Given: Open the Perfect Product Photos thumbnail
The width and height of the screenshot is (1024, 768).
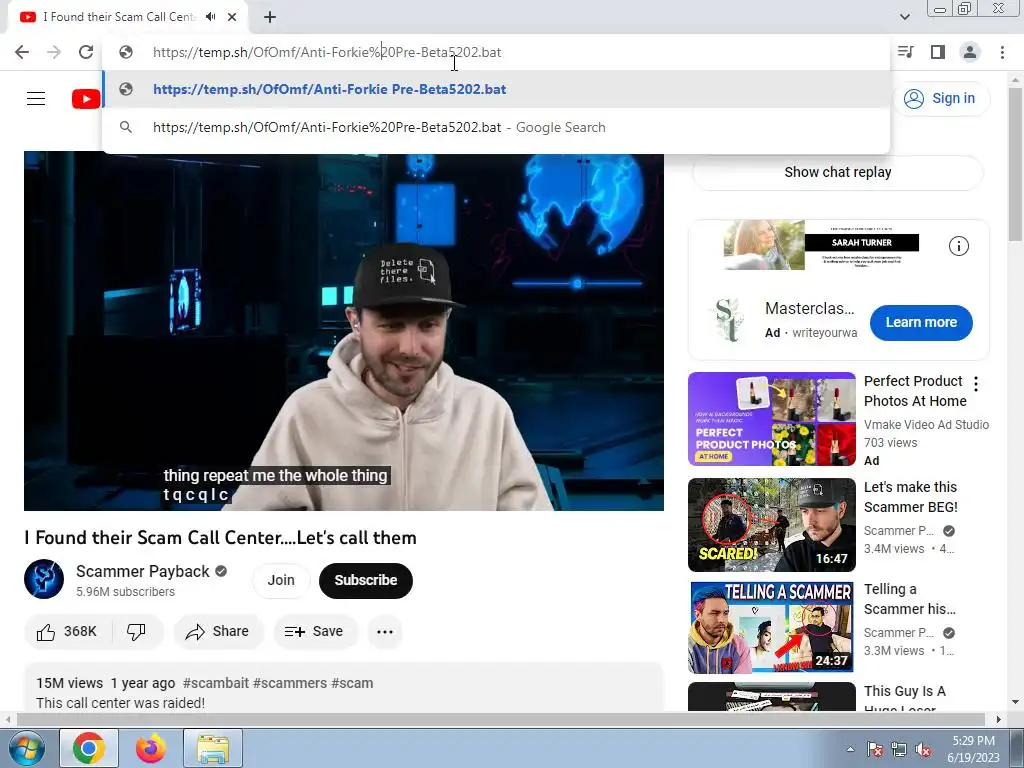Looking at the screenshot, I should click(771, 419).
